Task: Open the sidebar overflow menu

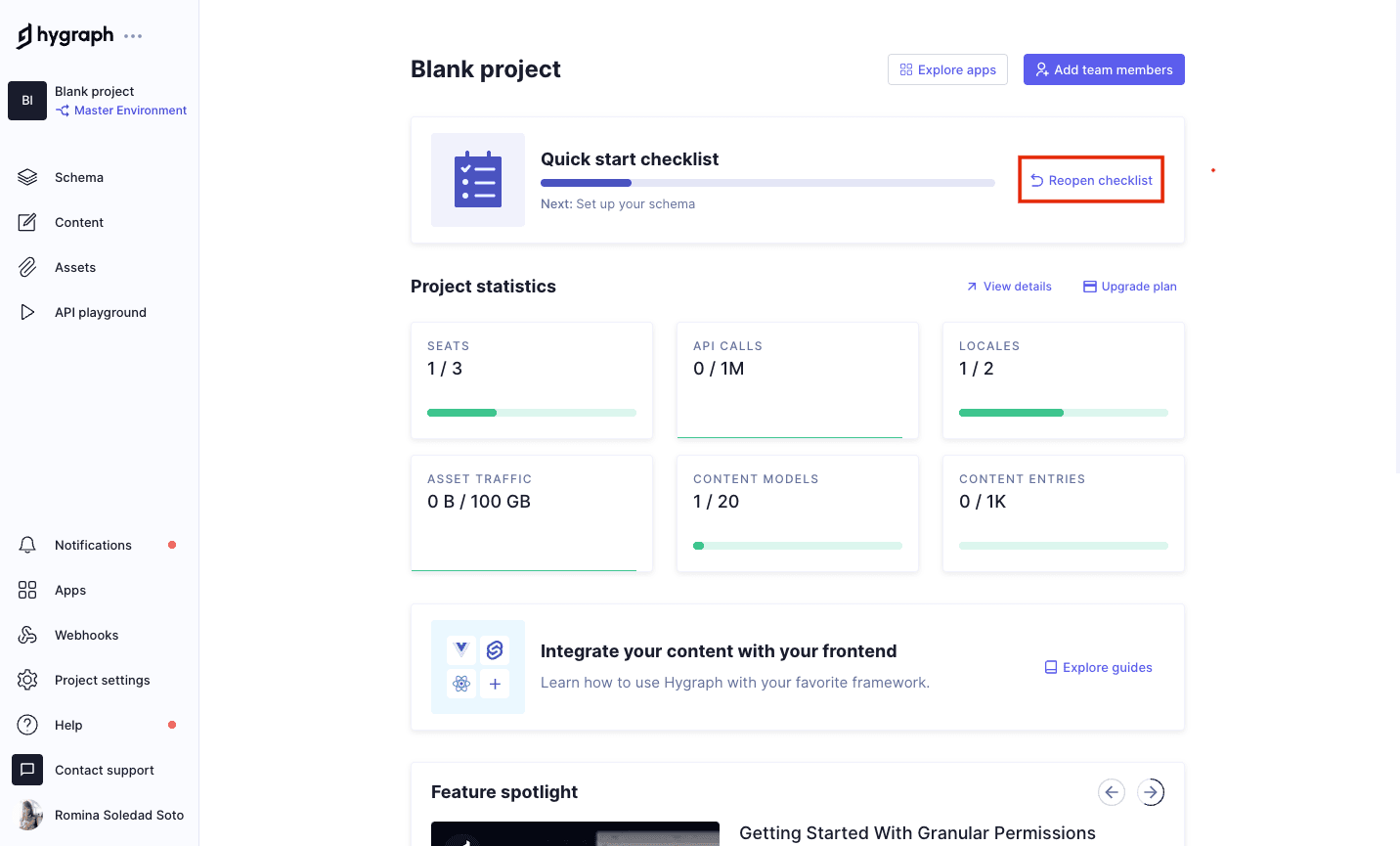Action: click(x=132, y=35)
